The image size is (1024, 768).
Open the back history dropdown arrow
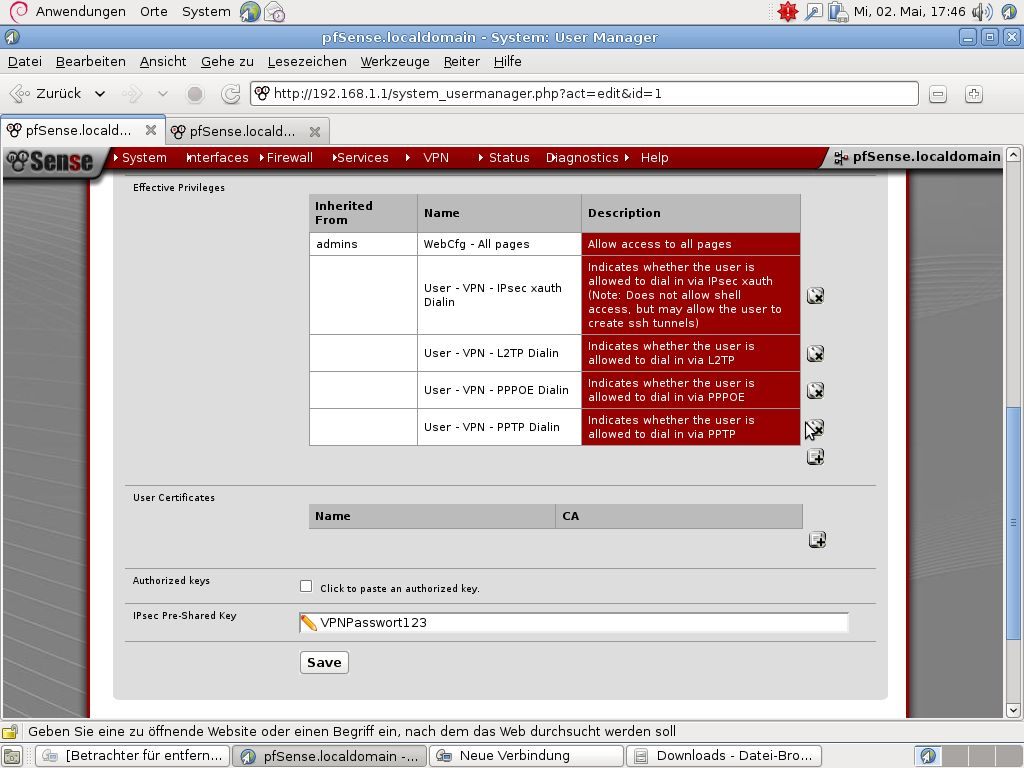pos(100,94)
